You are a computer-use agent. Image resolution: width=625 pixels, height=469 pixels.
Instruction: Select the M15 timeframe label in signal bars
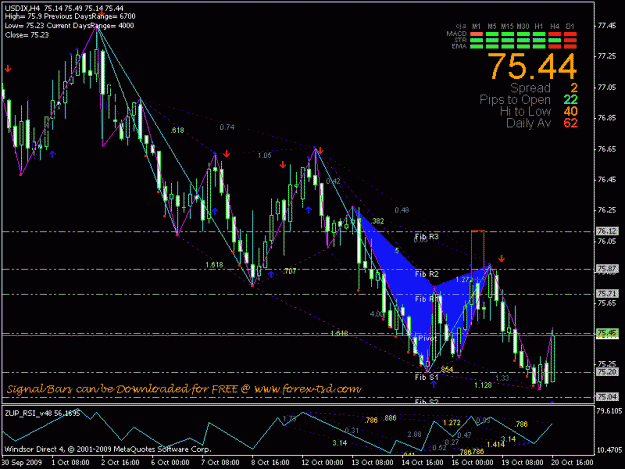(x=507, y=26)
